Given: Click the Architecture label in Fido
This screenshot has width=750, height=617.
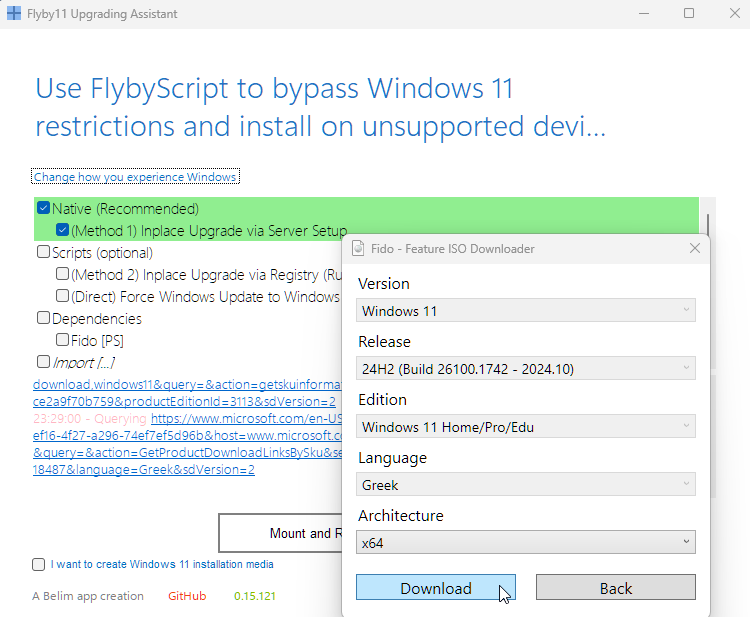Looking at the screenshot, I should (401, 516).
